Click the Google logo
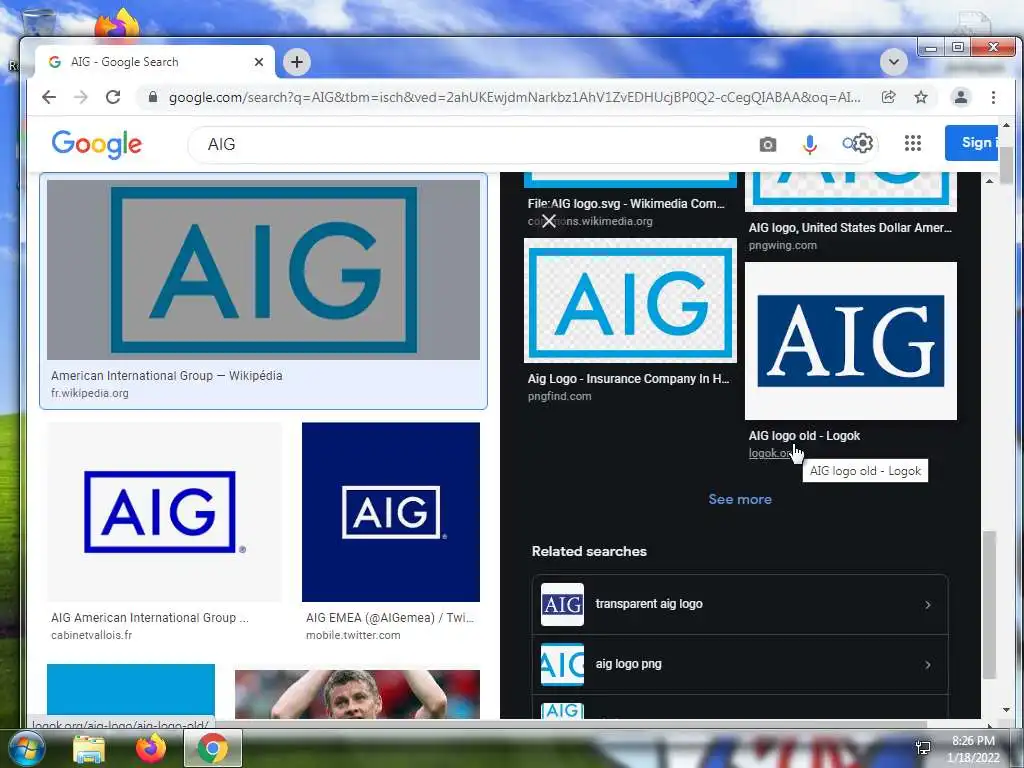 [x=97, y=144]
